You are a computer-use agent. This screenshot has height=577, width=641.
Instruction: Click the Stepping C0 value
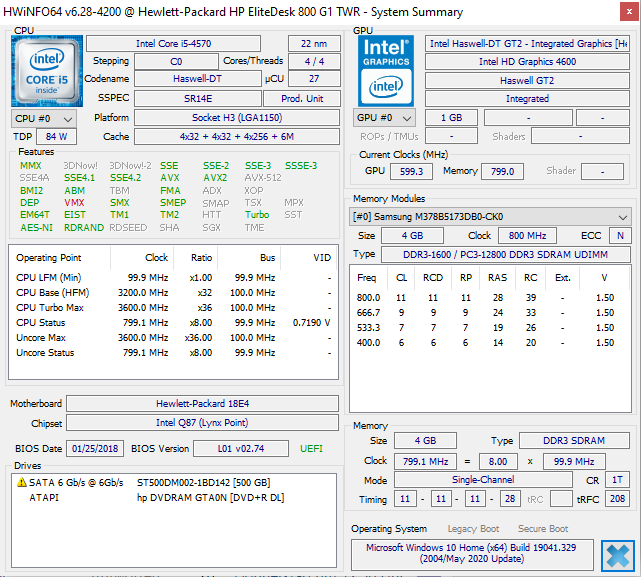tap(176, 61)
